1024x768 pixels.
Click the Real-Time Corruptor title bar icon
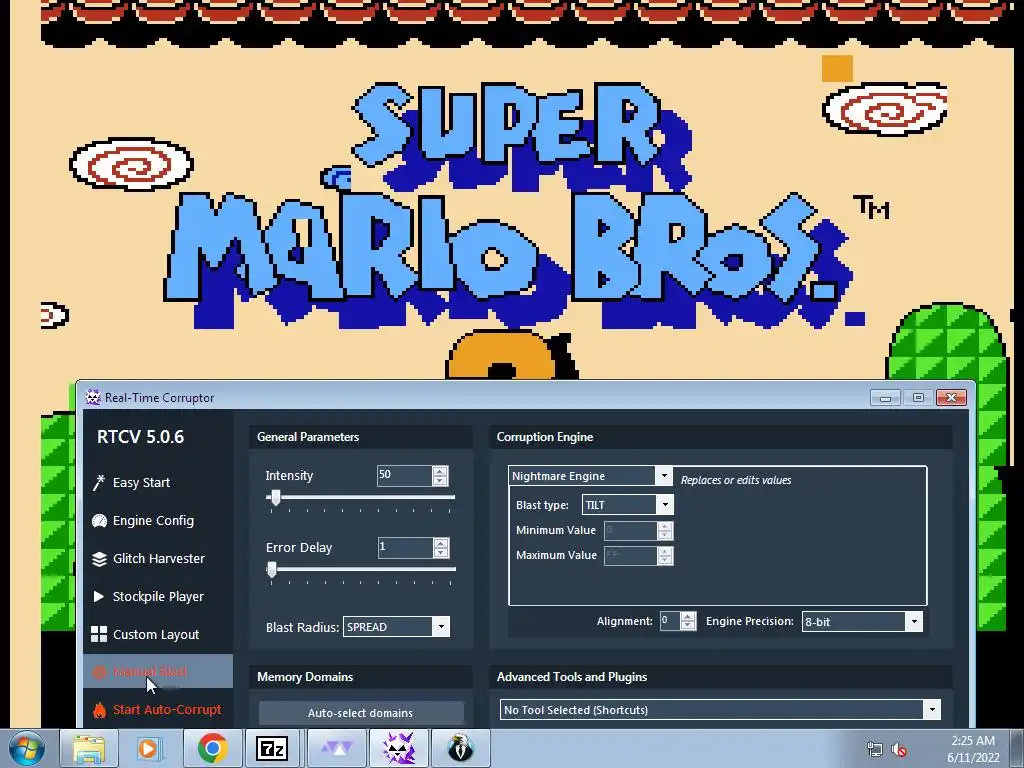tap(93, 397)
